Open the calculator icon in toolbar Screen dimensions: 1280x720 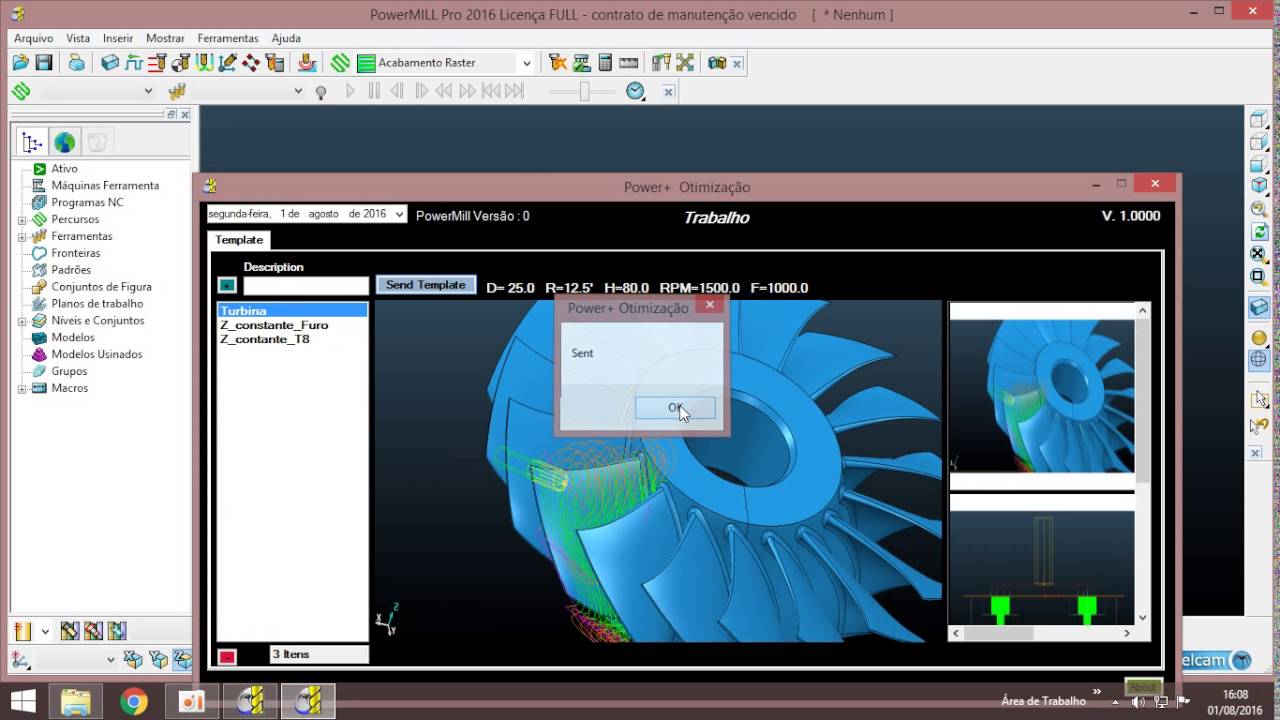pyautogui.click(x=605, y=63)
